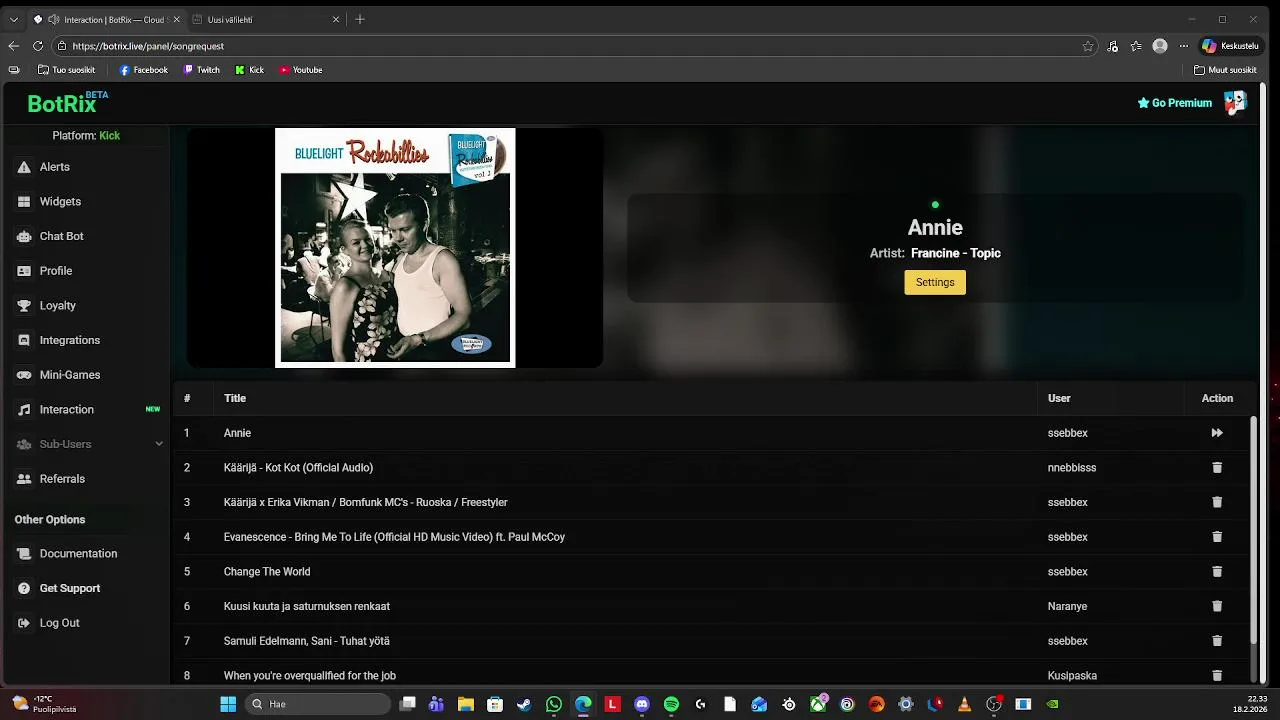Remove Change The World from queue
1280x720 pixels.
coord(1217,571)
